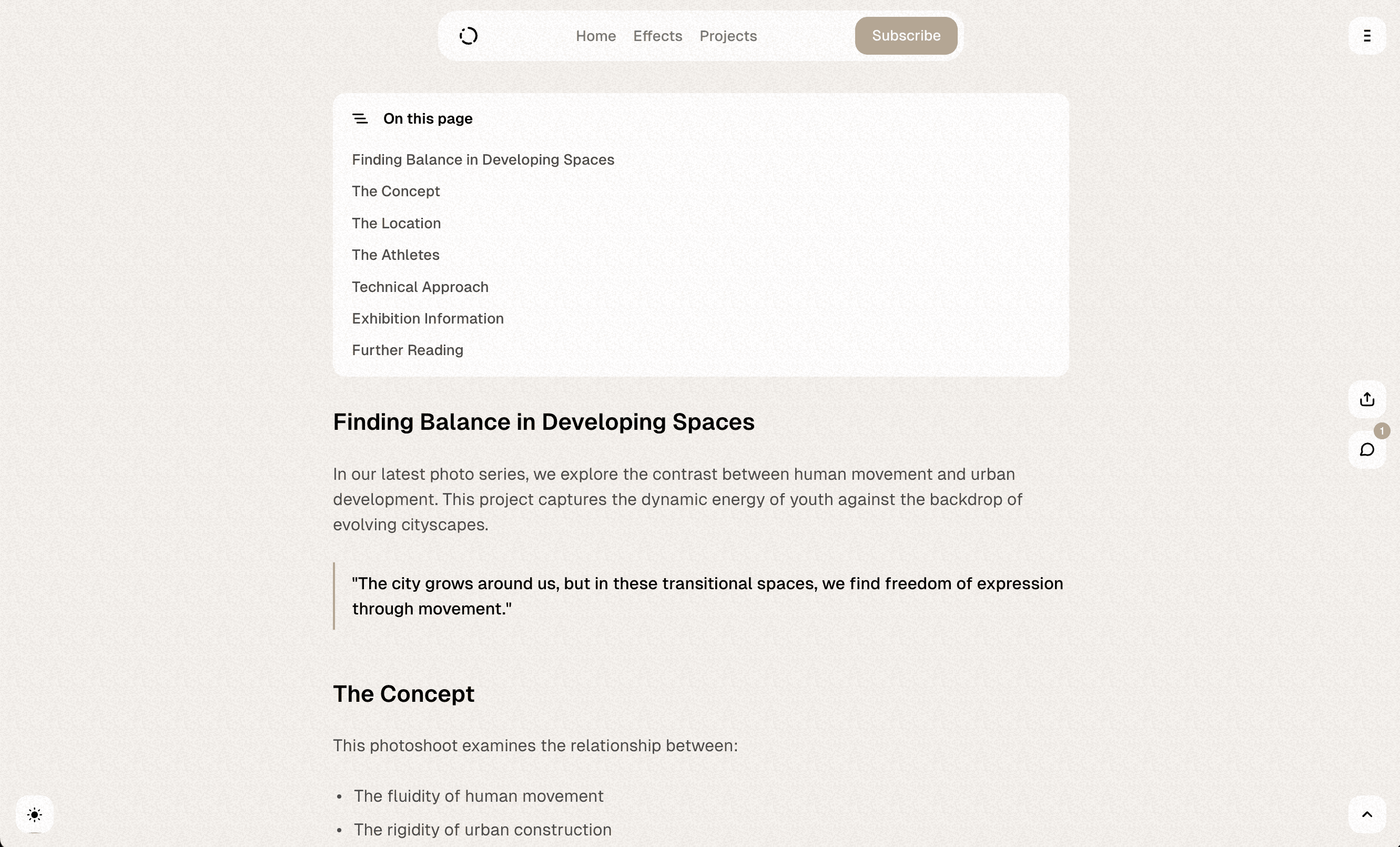Open the "Exhibition Information" link
Screen dimensions: 1400x847
click(x=427, y=318)
